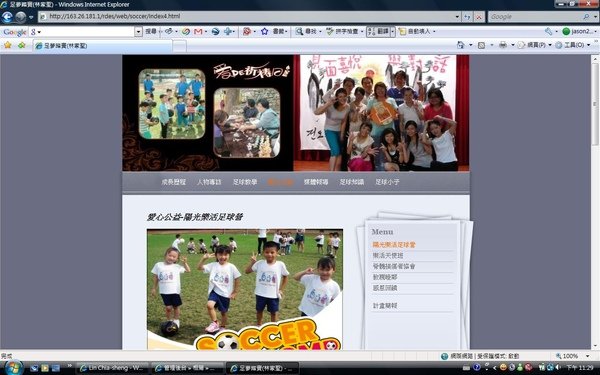Click the browser Back arrow button
Viewport: 600px width, 375px height.
pos(7,17)
